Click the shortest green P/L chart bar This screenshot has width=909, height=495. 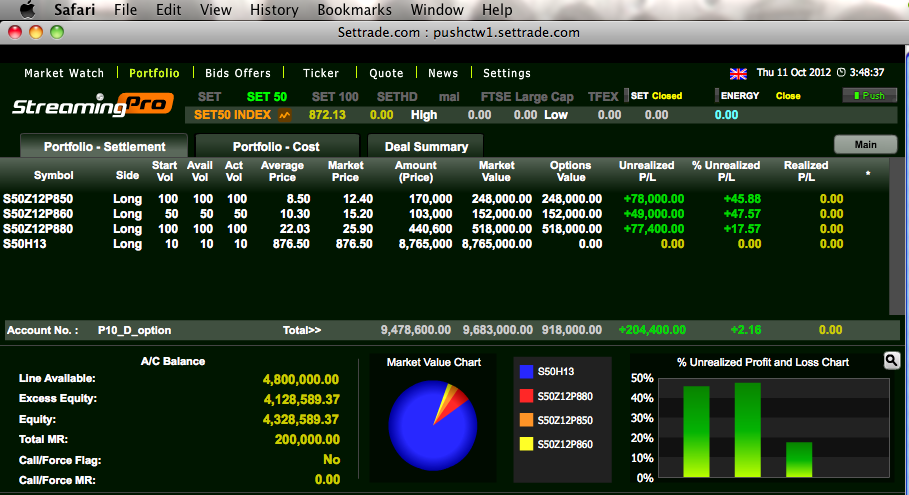pos(799,460)
